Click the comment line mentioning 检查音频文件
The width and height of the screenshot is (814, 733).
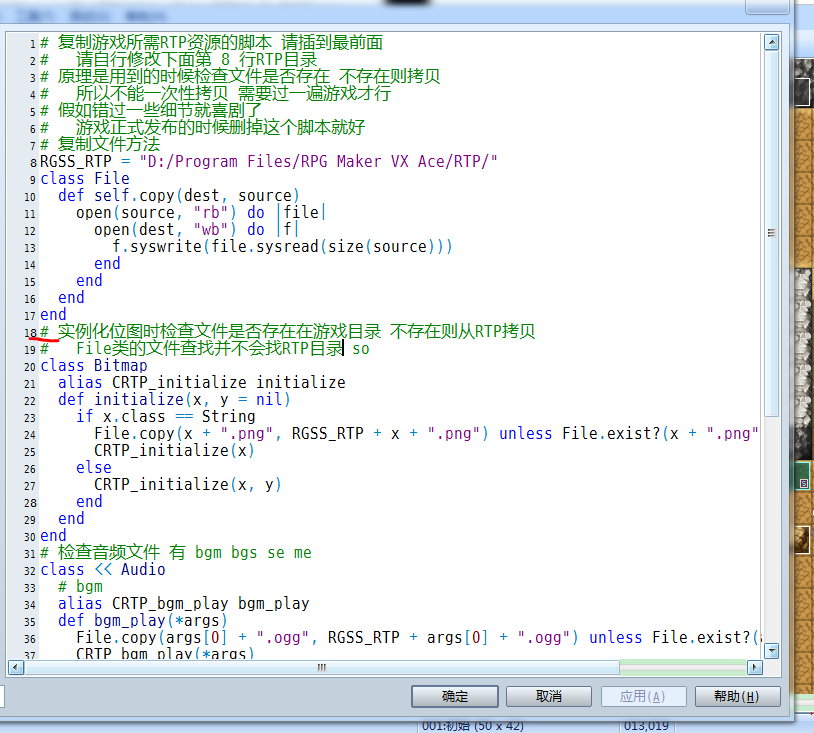175,553
